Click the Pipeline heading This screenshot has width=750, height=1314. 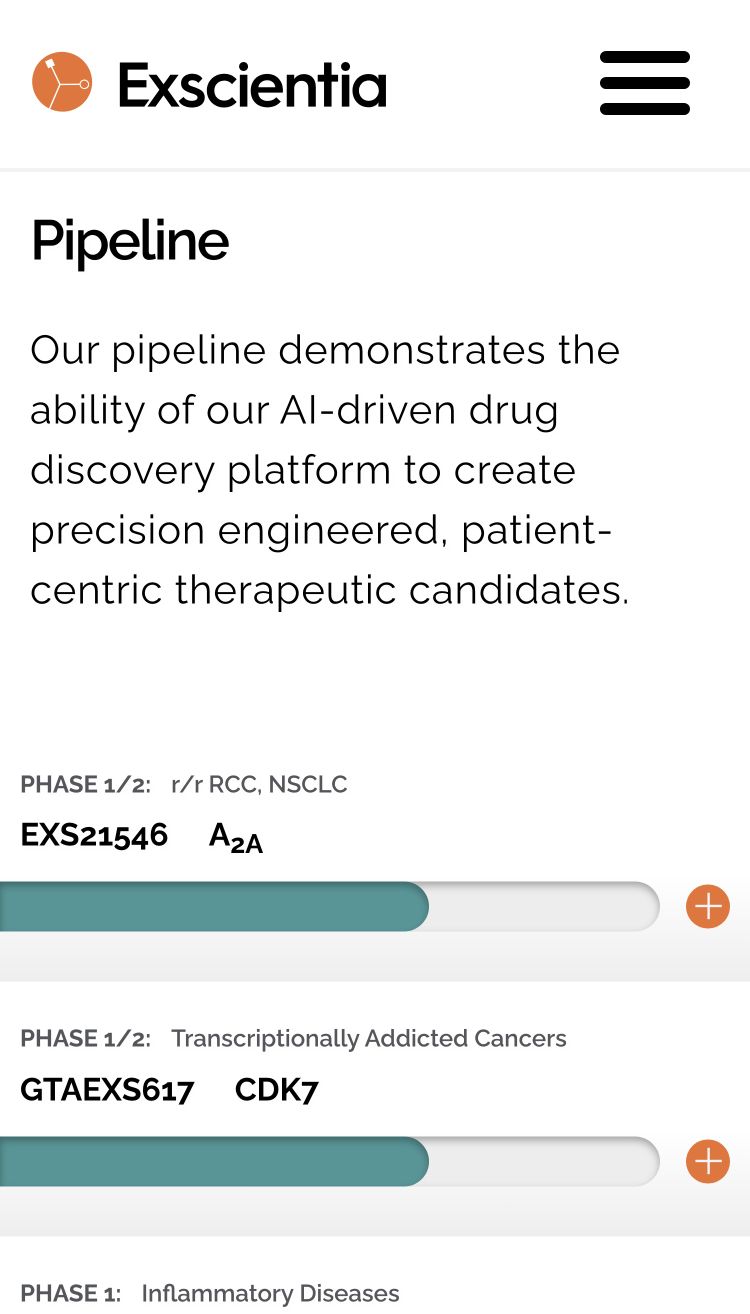point(130,241)
